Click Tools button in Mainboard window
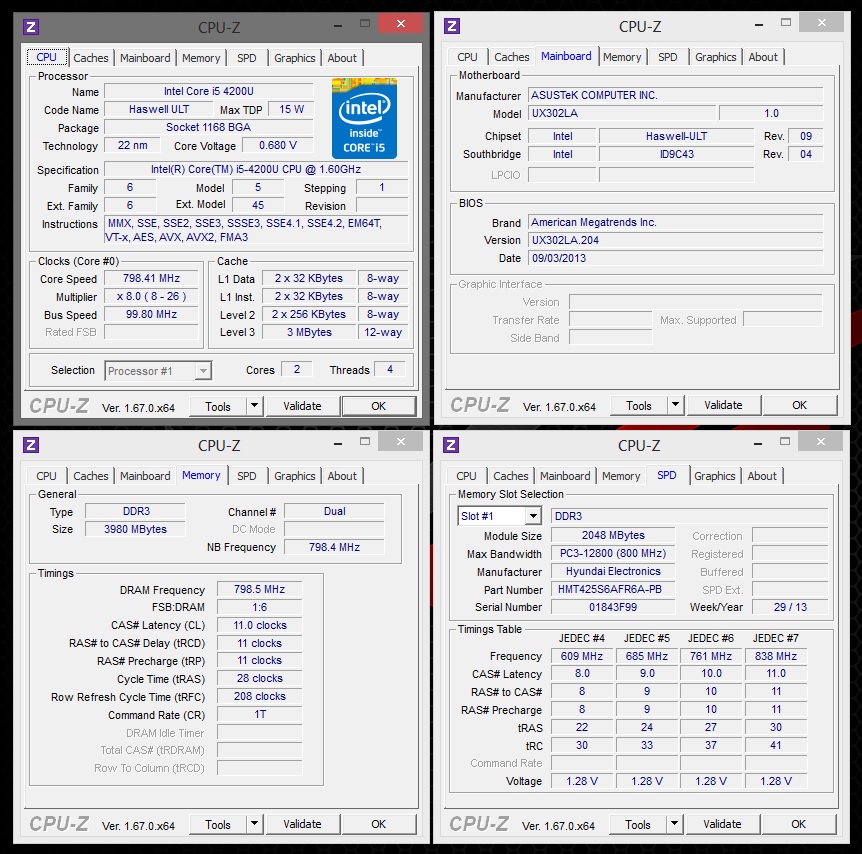This screenshot has width=862, height=854. click(x=639, y=405)
